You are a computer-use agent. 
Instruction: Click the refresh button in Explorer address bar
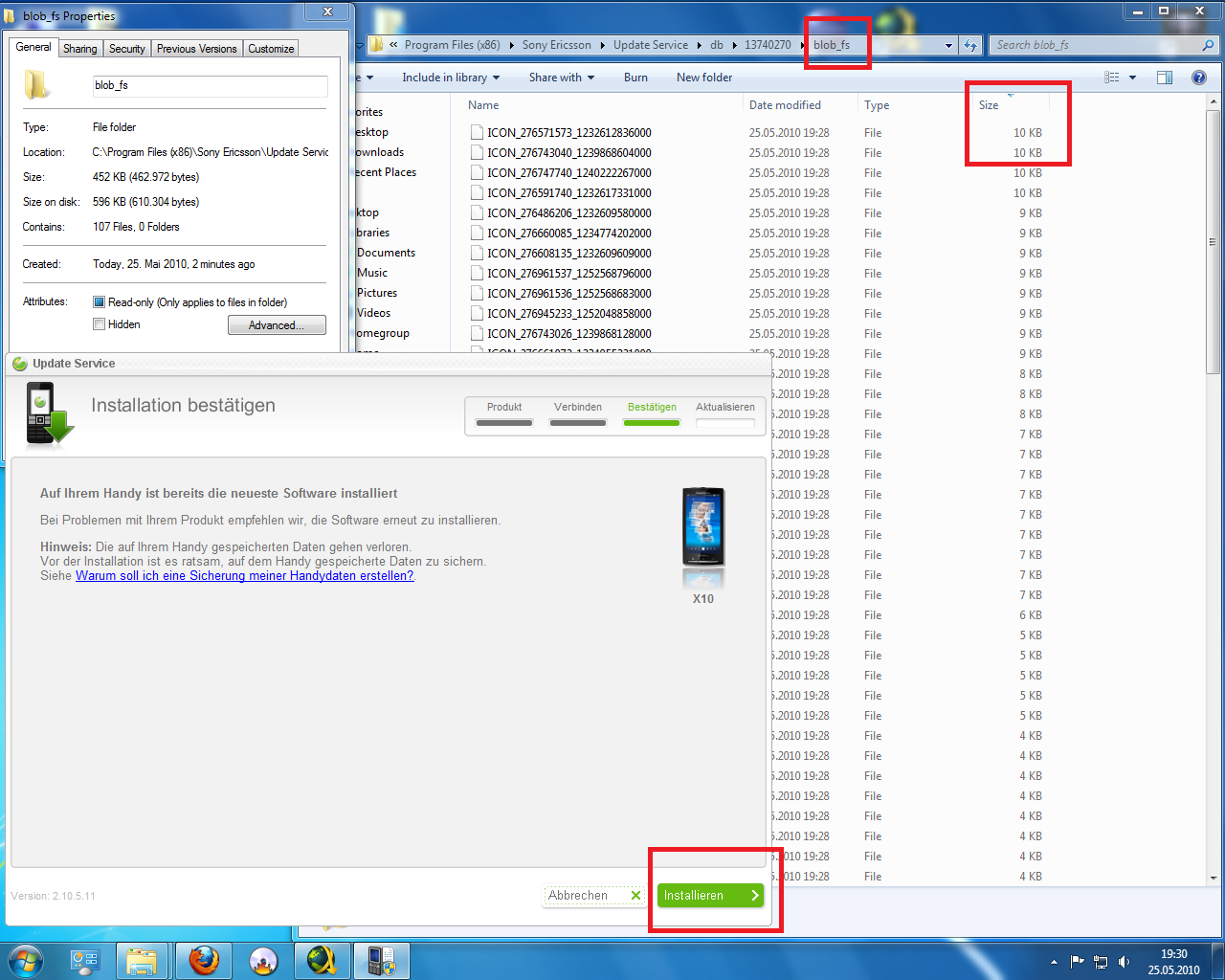pos(970,45)
